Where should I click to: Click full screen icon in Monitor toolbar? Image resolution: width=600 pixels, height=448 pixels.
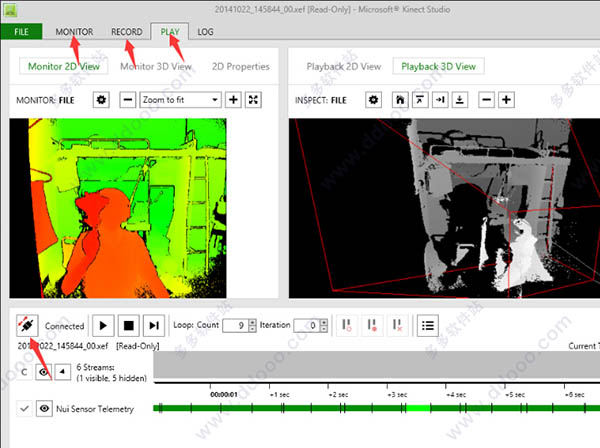[x=253, y=100]
